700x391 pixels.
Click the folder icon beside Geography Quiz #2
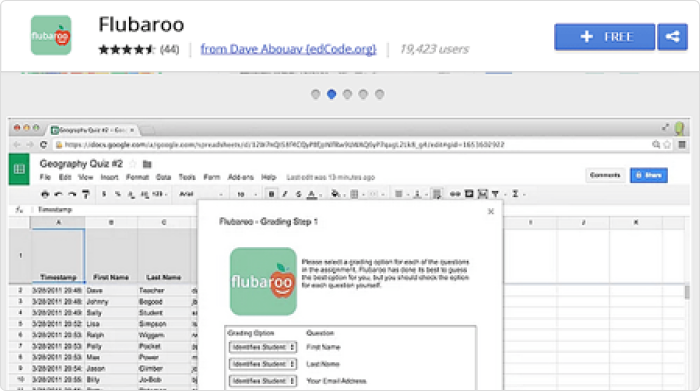coord(147,164)
